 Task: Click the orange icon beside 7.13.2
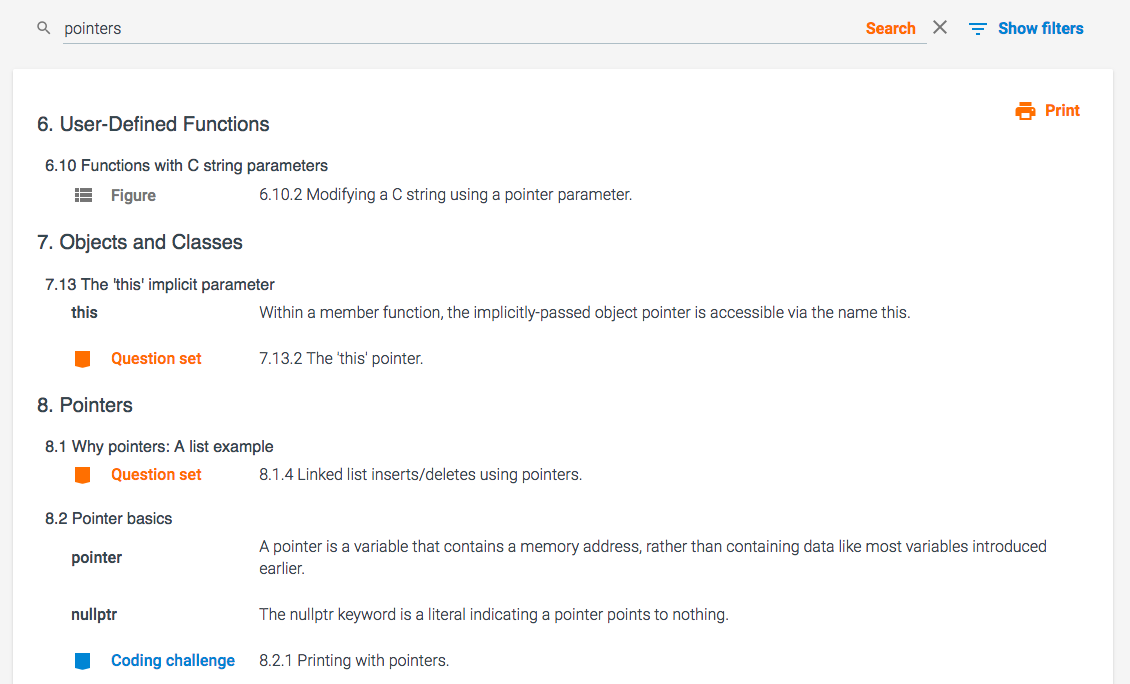tap(83, 359)
